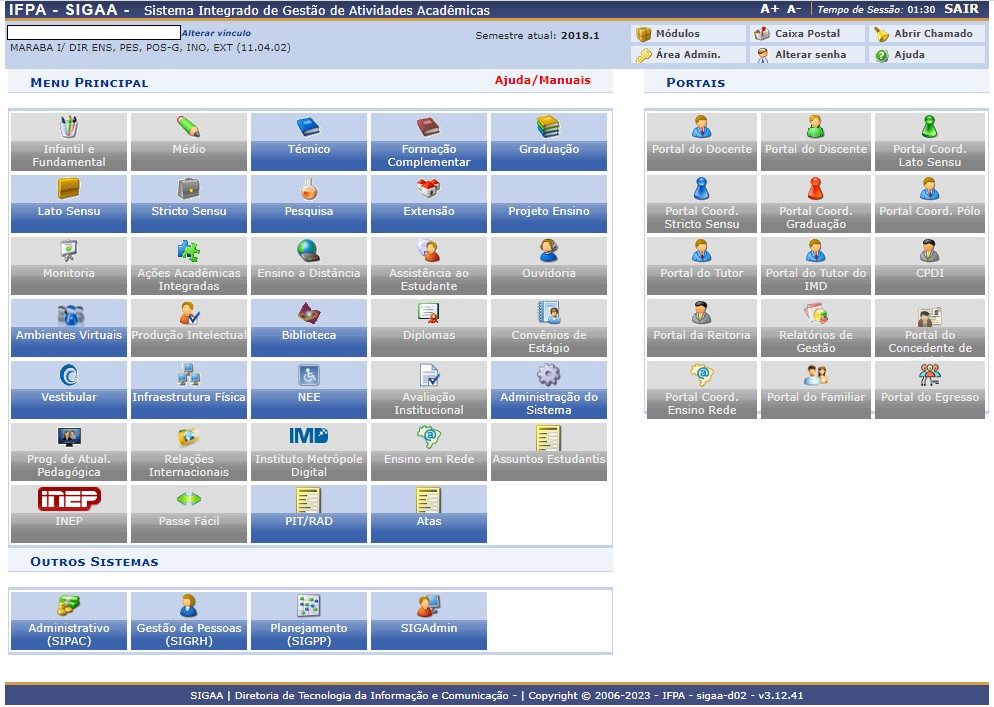Open the Ouvidoria module
The image size is (994, 707).
pyautogui.click(x=549, y=266)
